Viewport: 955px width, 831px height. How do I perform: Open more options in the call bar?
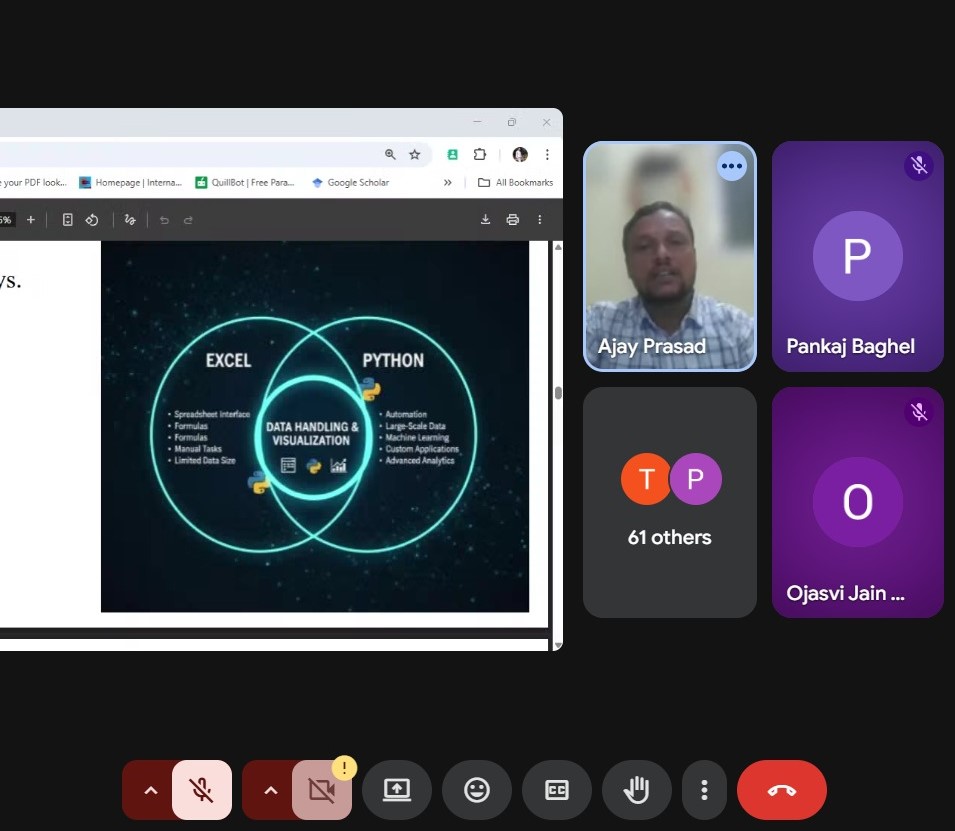point(705,790)
